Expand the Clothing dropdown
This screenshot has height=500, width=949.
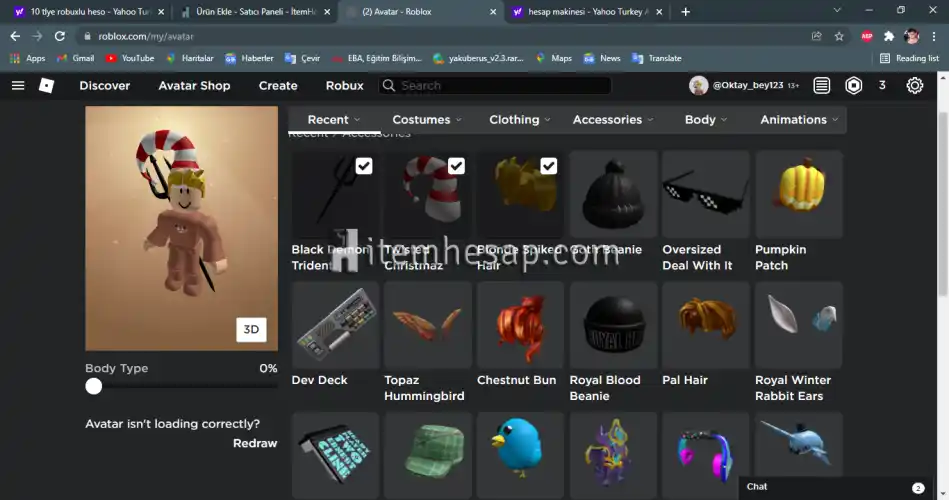point(519,120)
